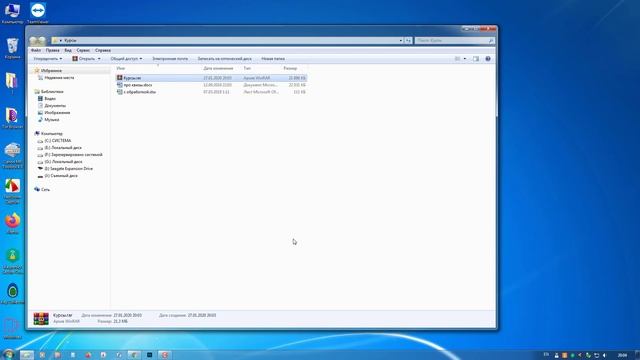Viewport: 640px width, 360px height.
Task: Select the .docx file name in the list
Action: 138,85
